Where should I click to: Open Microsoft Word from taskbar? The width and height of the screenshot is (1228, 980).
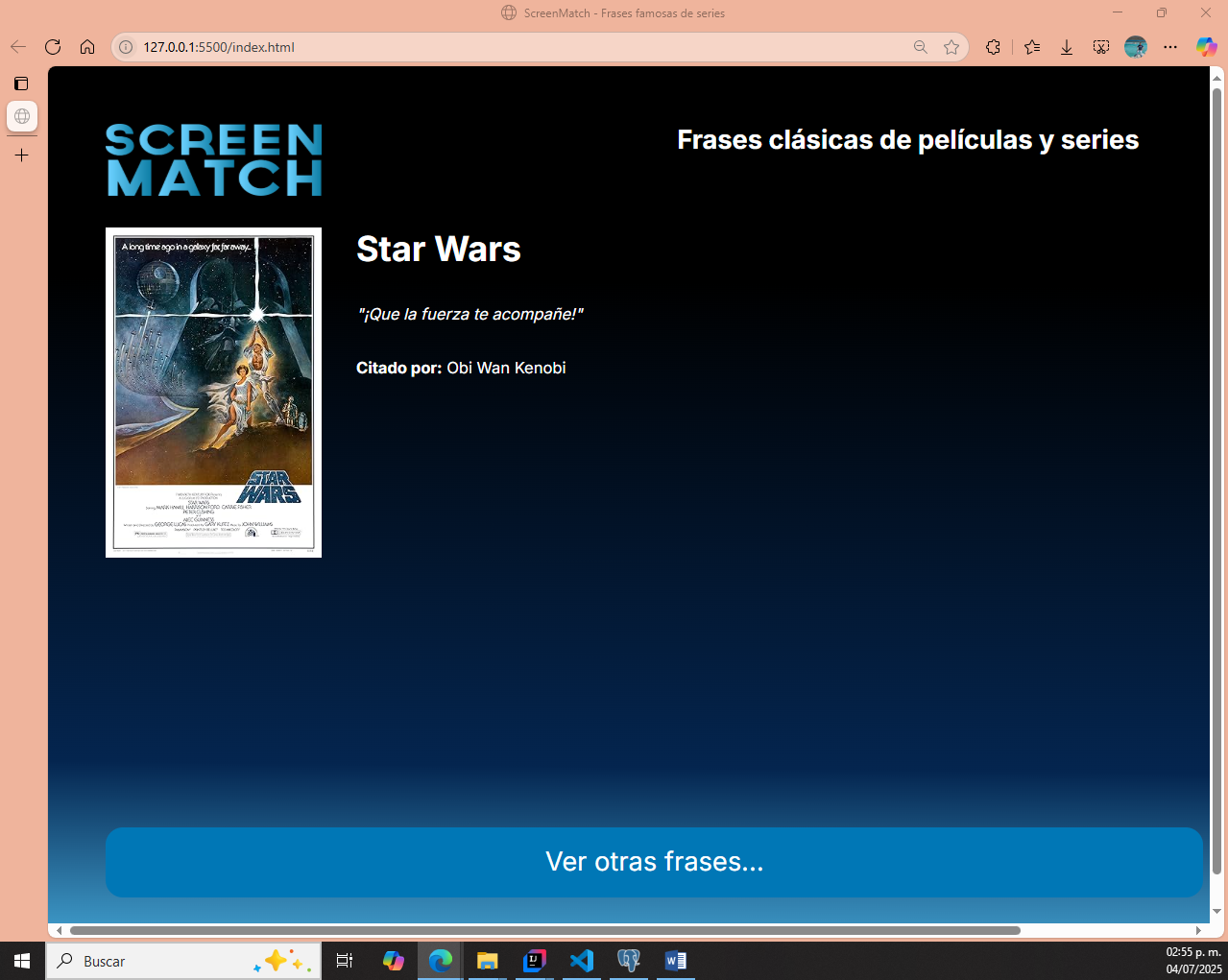click(x=676, y=961)
